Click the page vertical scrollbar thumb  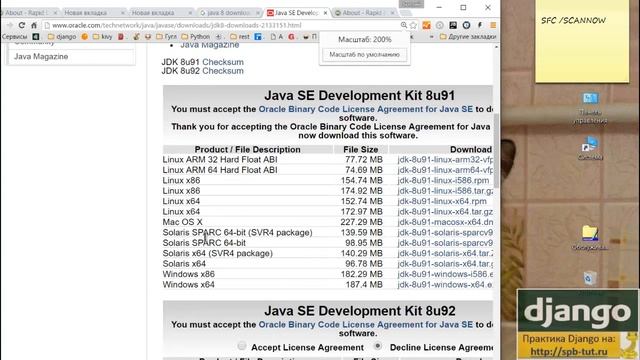click(x=496, y=151)
